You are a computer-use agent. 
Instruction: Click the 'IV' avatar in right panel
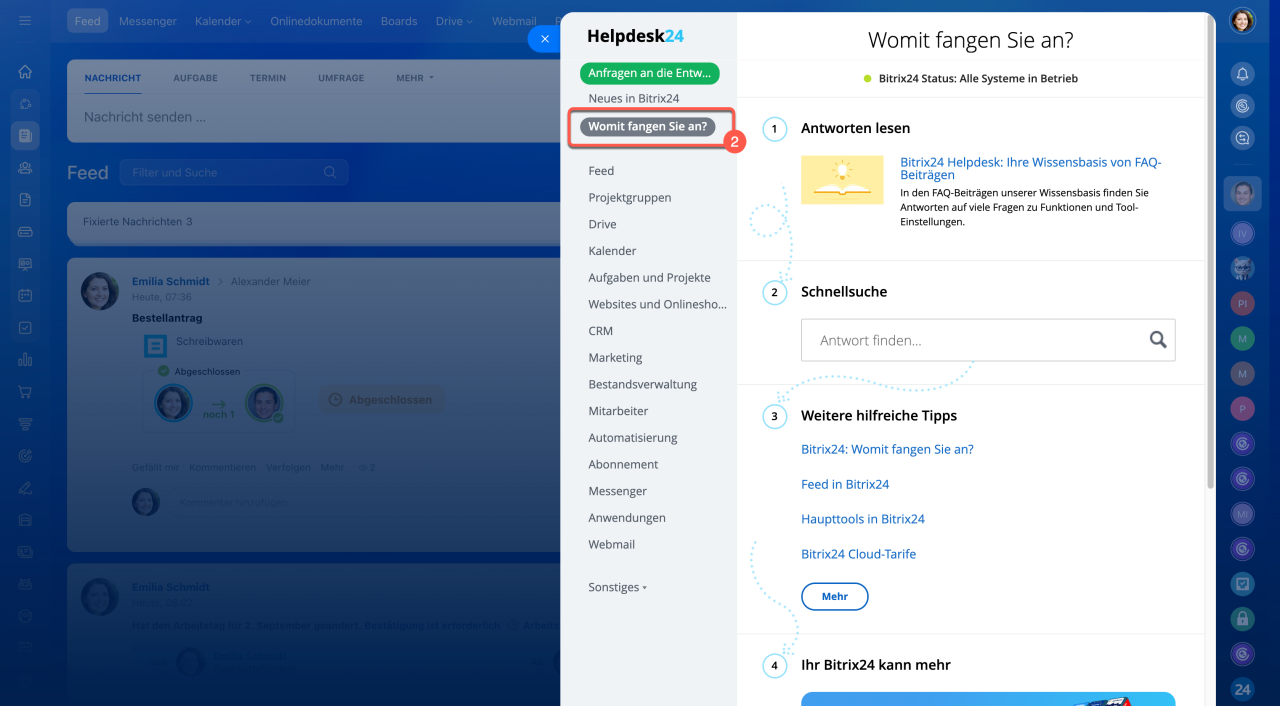point(1242,233)
